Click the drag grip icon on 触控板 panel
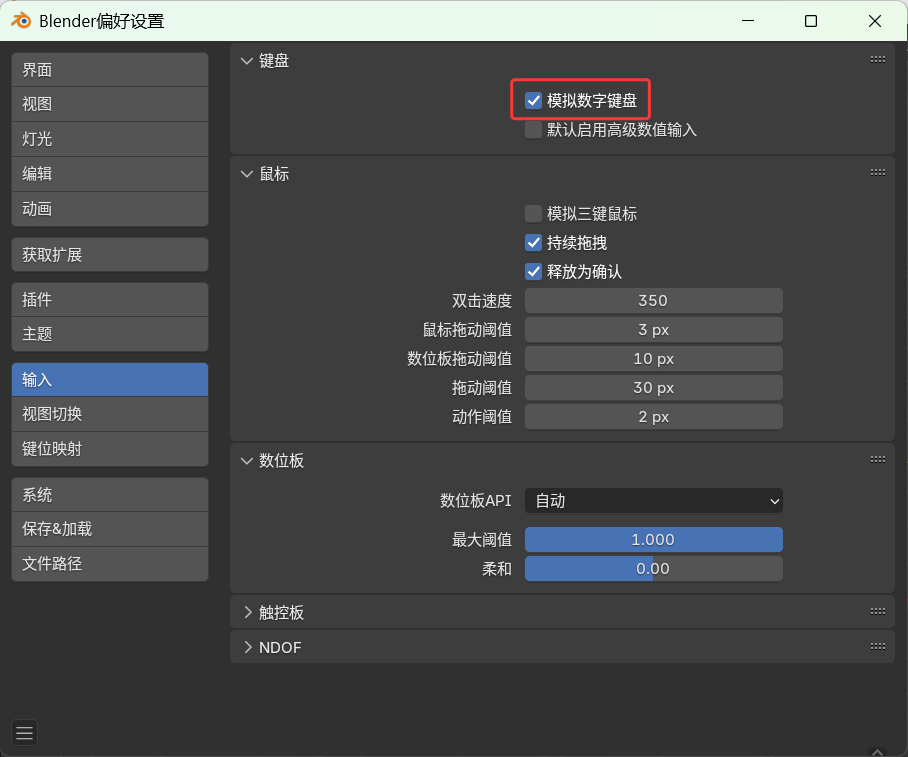Screen dimensions: 908x757 877,612
